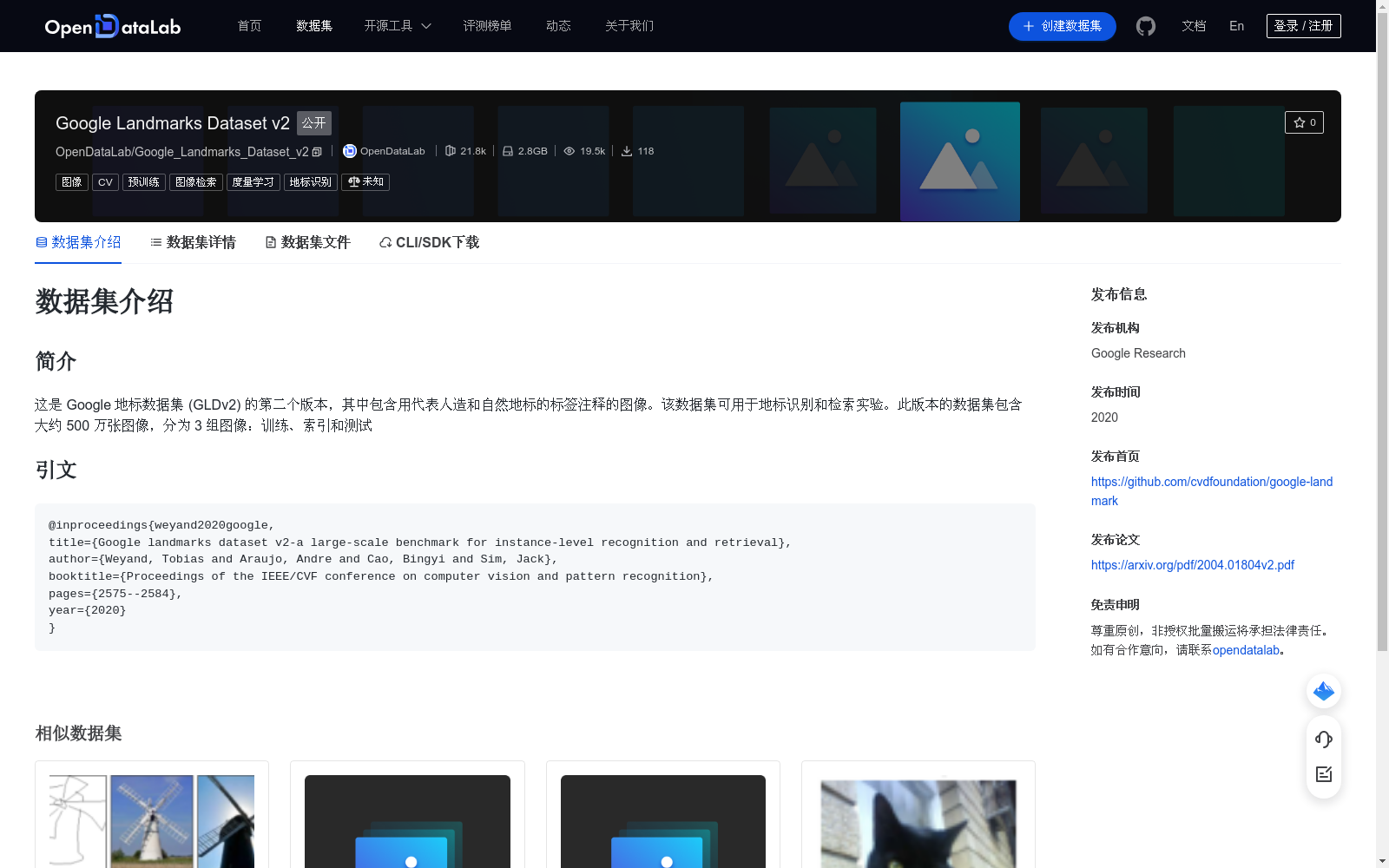Viewport: 1389px width, 868px height.
Task: Click 创建数据集 button
Action: (x=1063, y=26)
